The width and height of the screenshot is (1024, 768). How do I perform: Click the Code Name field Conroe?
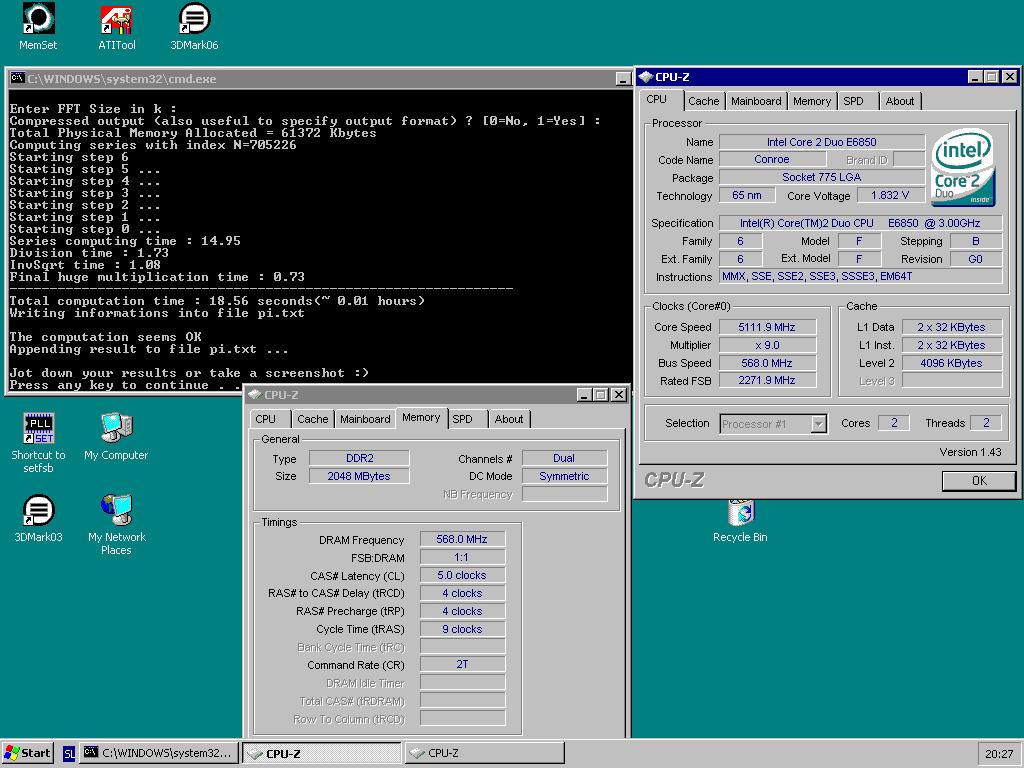click(771, 159)
